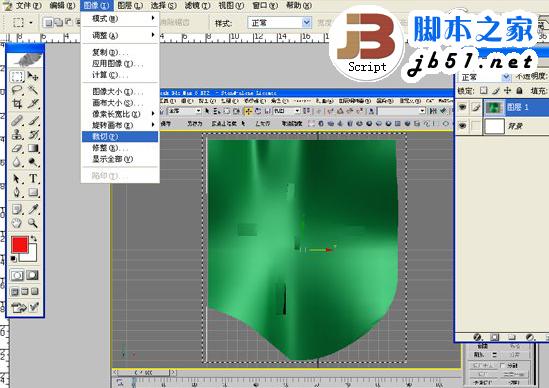Expand the 像素长宽比 submenu

[119, 114]
